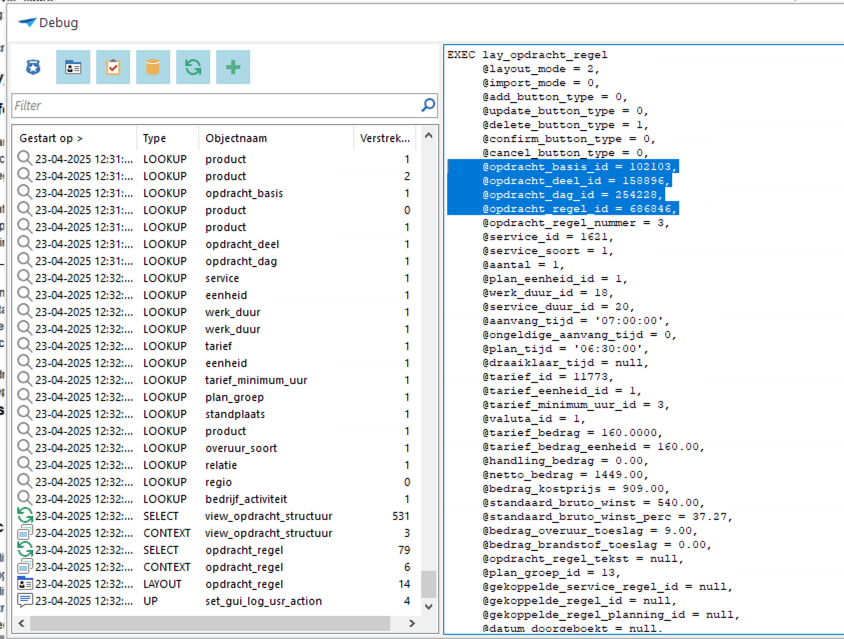Sort by the Gestart op column header
Viewport: 844px width, 639px height.
[74, 138]
